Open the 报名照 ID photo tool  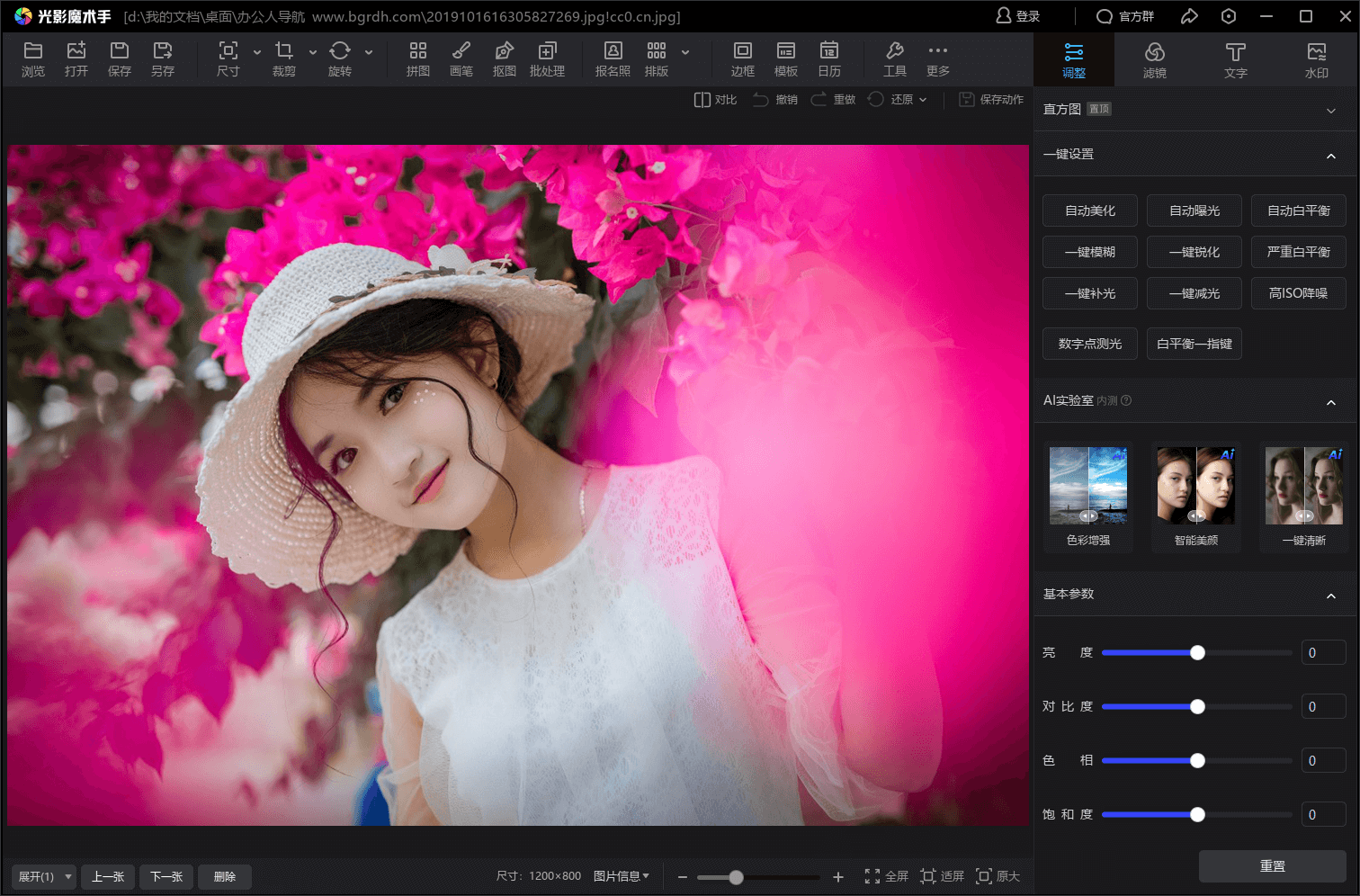[613, 58]
